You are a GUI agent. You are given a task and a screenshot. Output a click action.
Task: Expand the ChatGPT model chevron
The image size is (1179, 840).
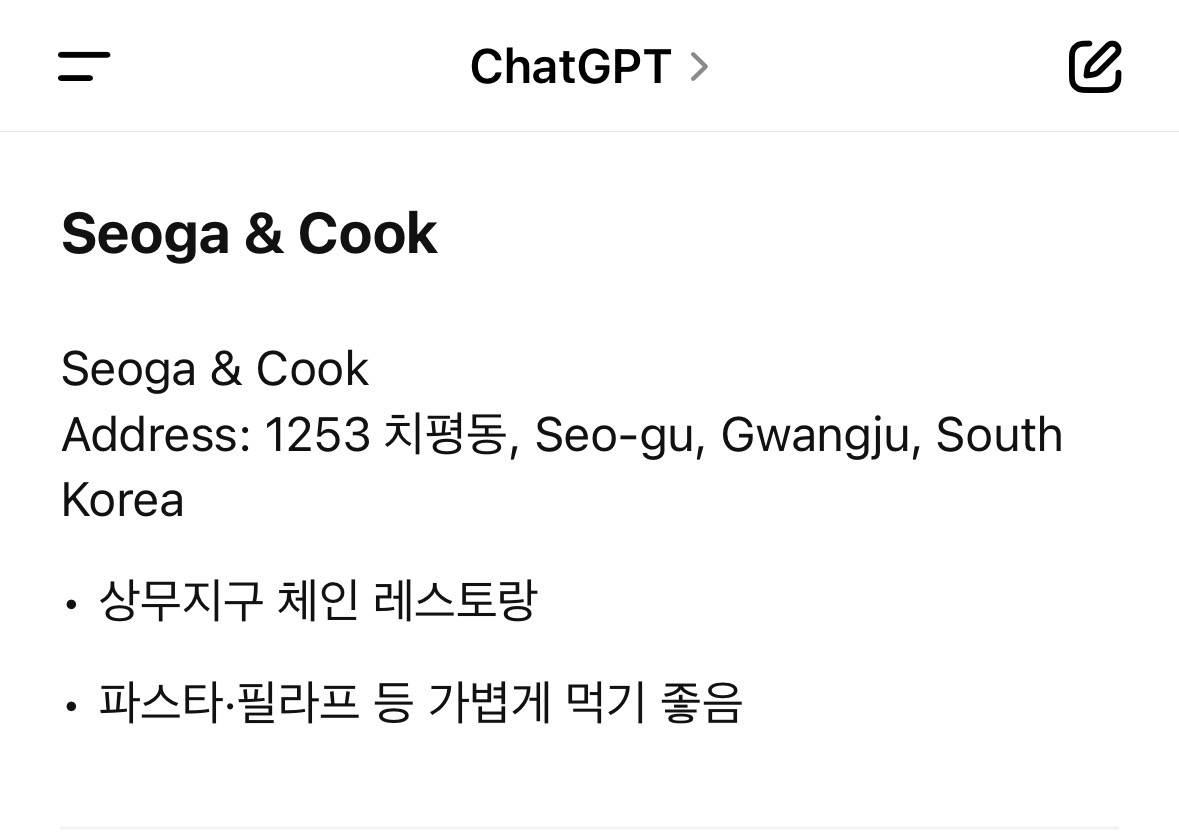pyautogui.click(x=699, y=67)
